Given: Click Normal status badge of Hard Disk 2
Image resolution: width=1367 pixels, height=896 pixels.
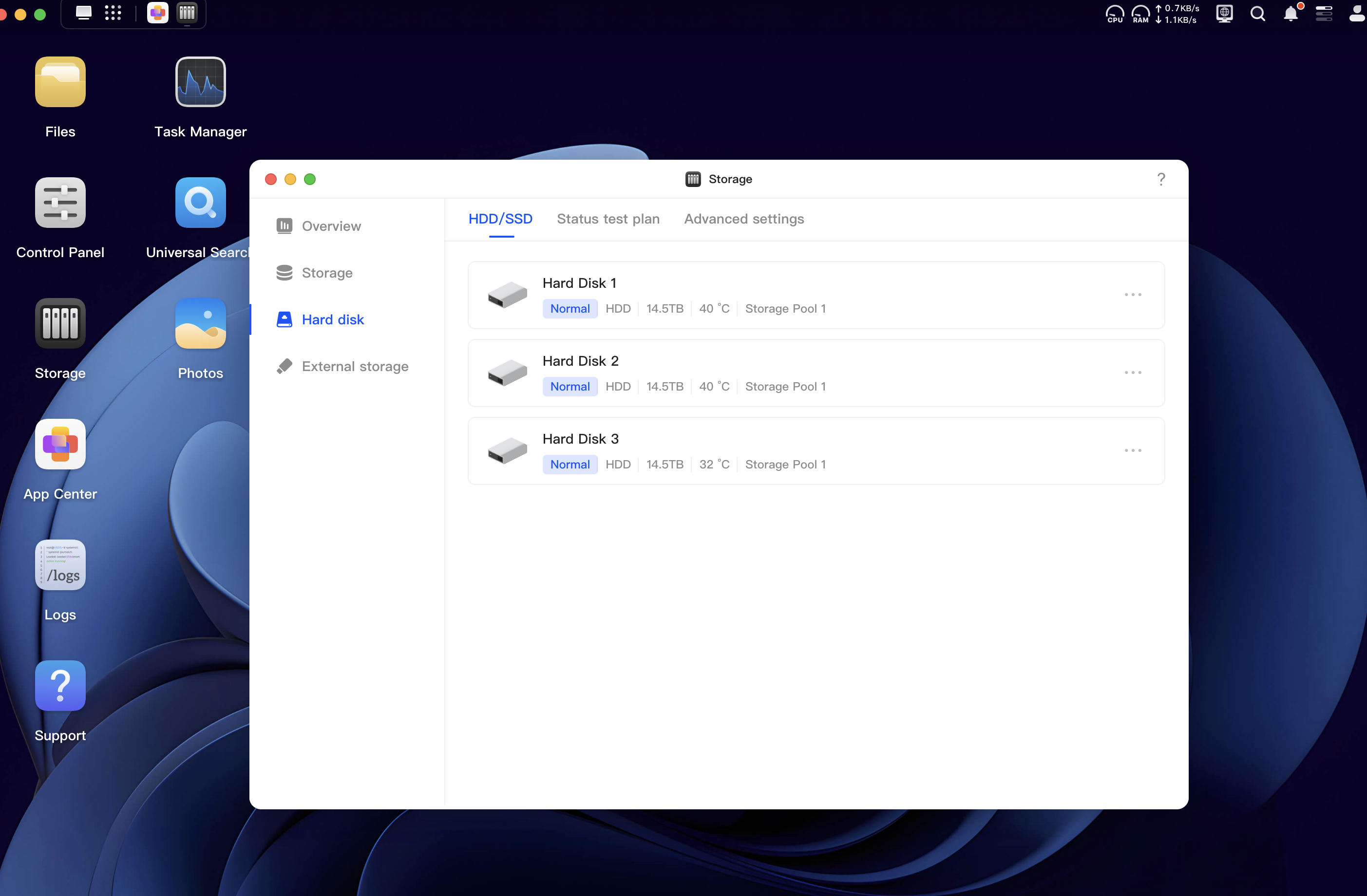Looking at the screenshot, I should point(570,387).
